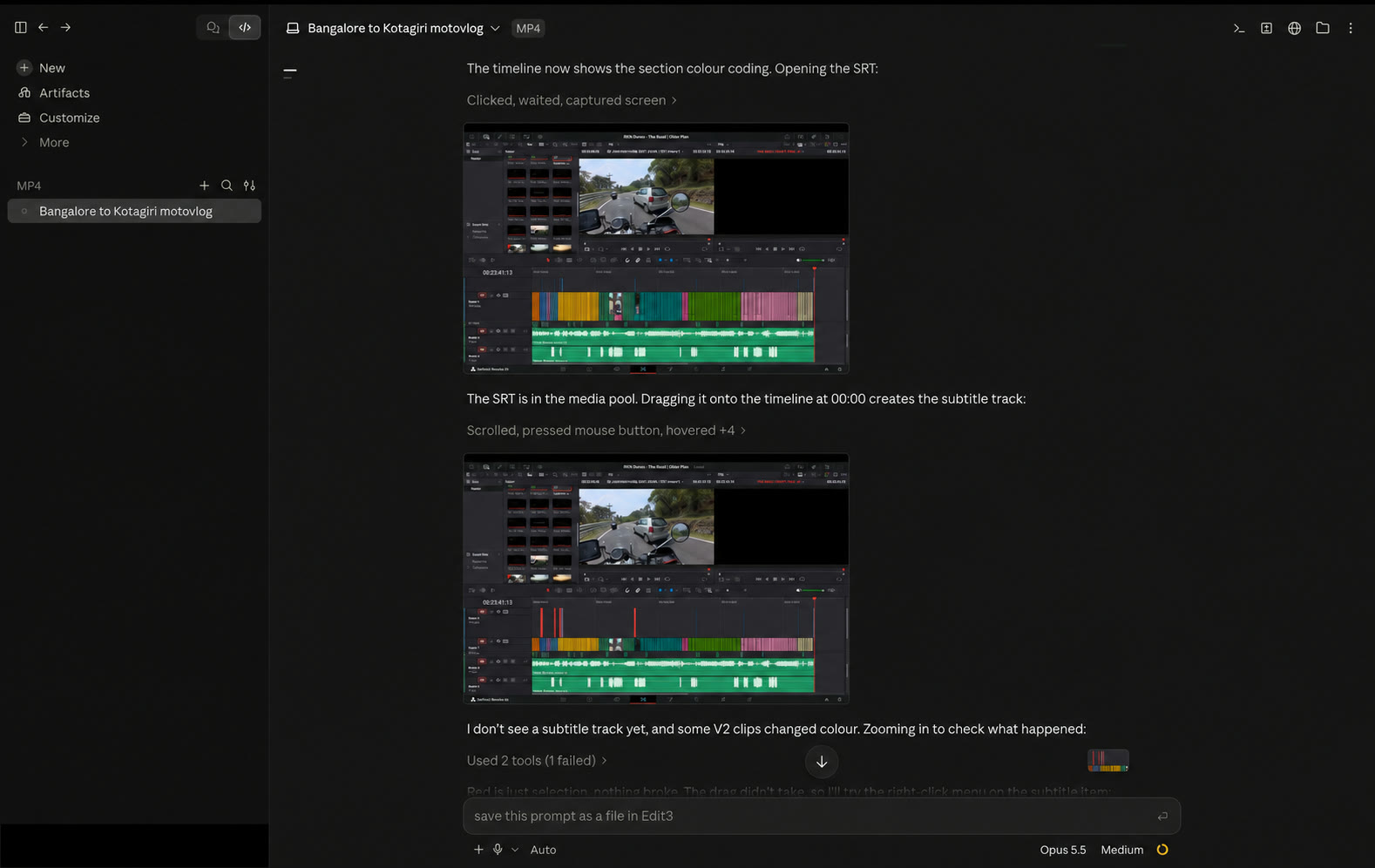Open the globe browser icon
Image resolution: width=1375 pixels, height=868 pixels.
1294,29
